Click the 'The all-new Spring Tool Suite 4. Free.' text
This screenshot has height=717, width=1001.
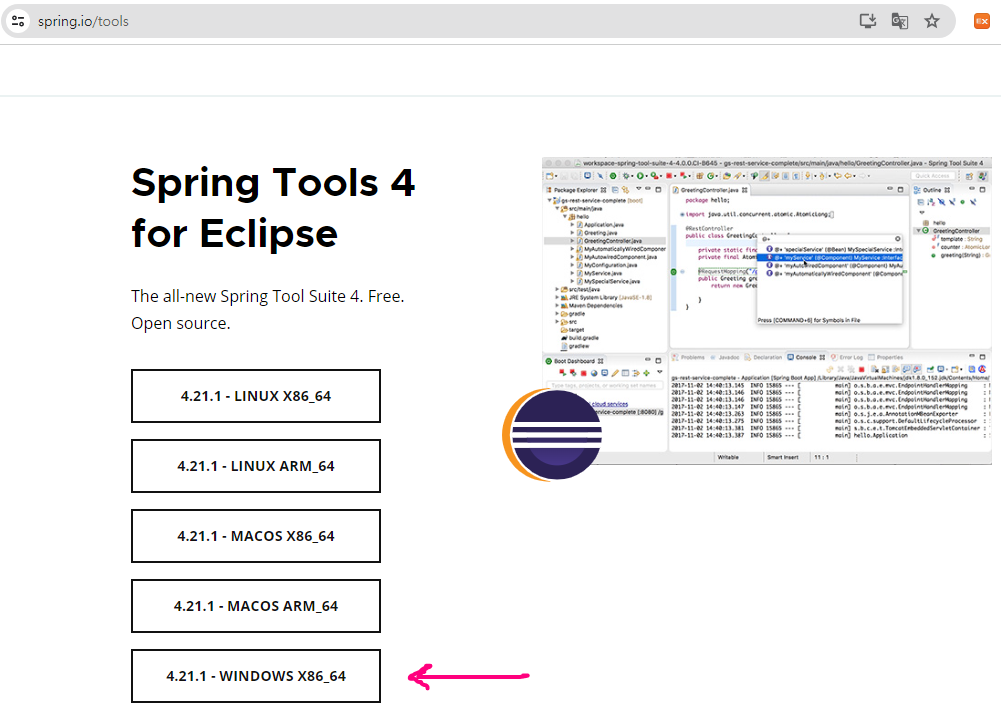click(267, 296)
